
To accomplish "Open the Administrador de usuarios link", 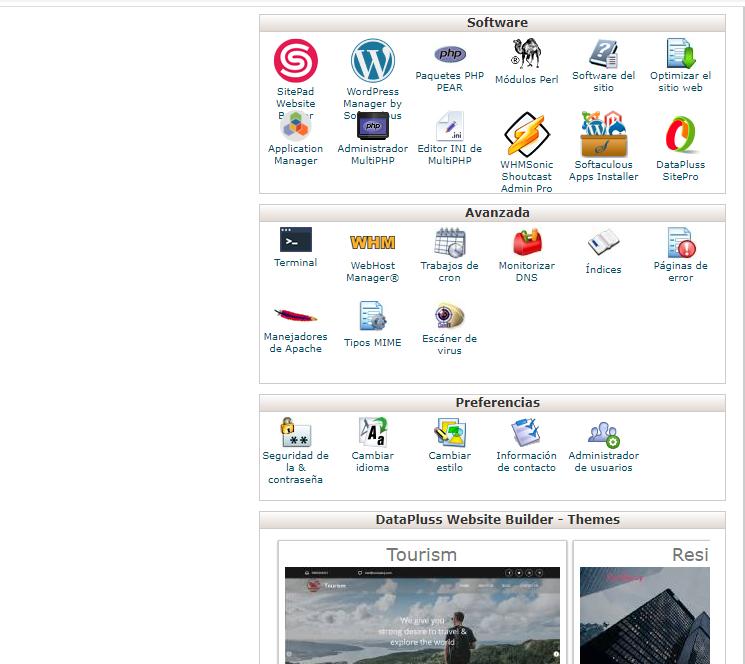I will 603,461.
